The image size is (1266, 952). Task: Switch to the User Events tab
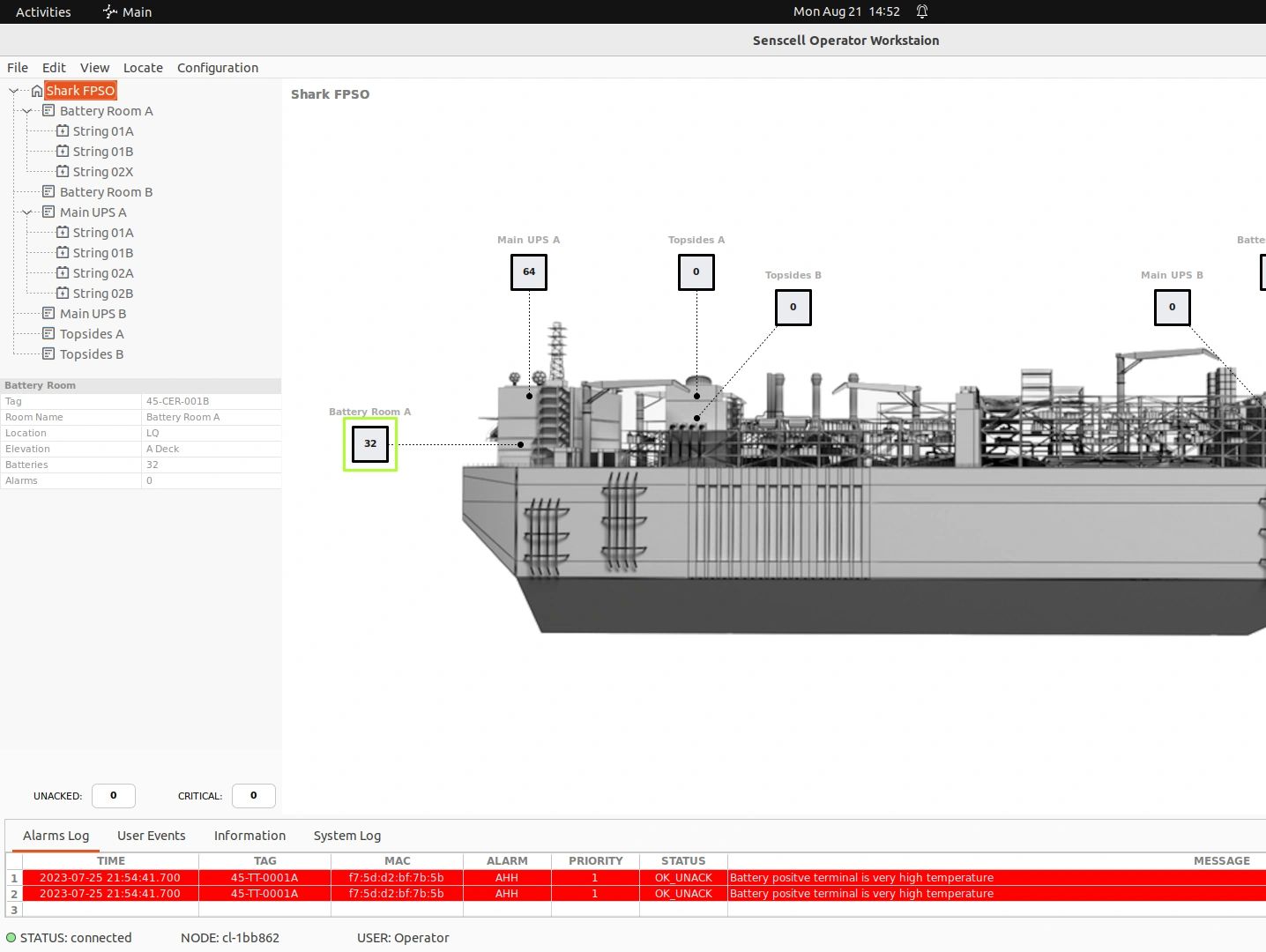(x=152, y=836)
